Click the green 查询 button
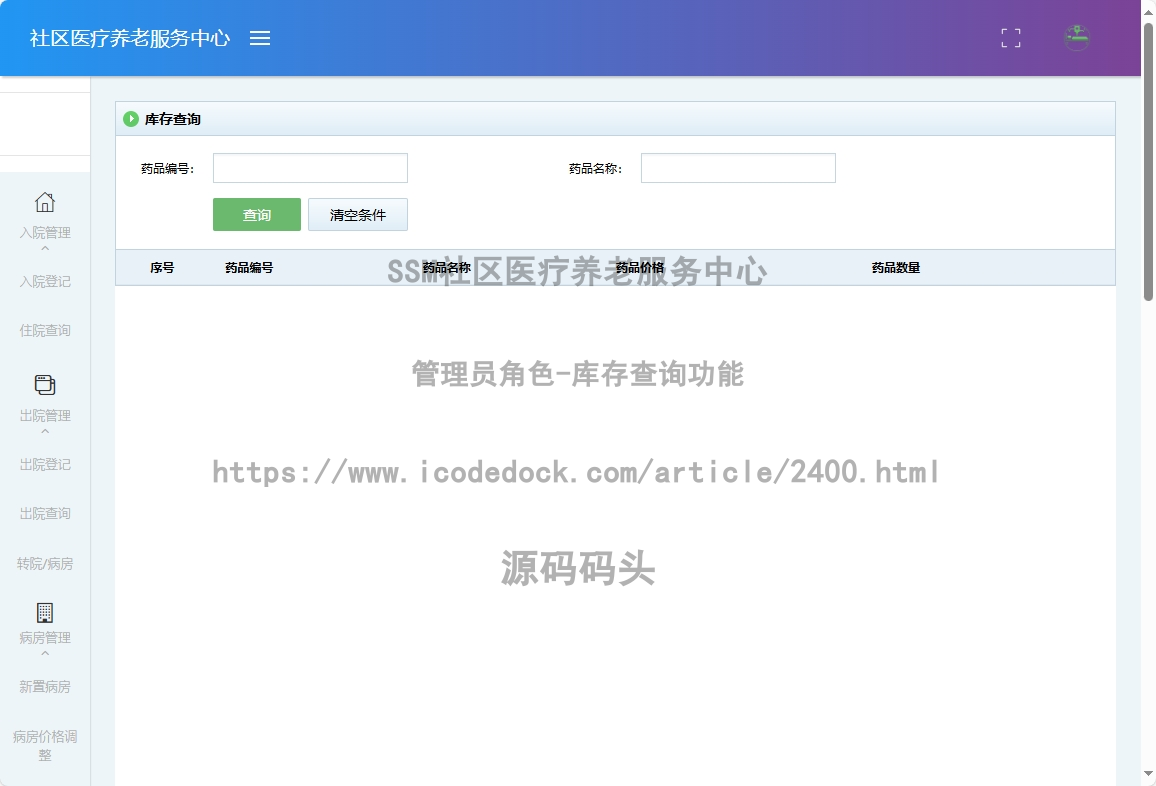Viewport: 1156px width, 786px height. click(x=257, y=215)
